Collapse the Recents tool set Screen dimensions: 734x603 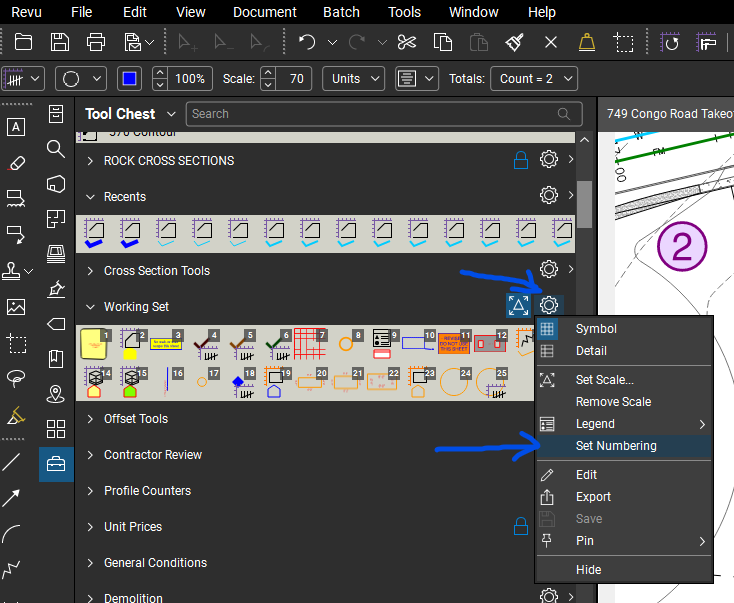90,197
